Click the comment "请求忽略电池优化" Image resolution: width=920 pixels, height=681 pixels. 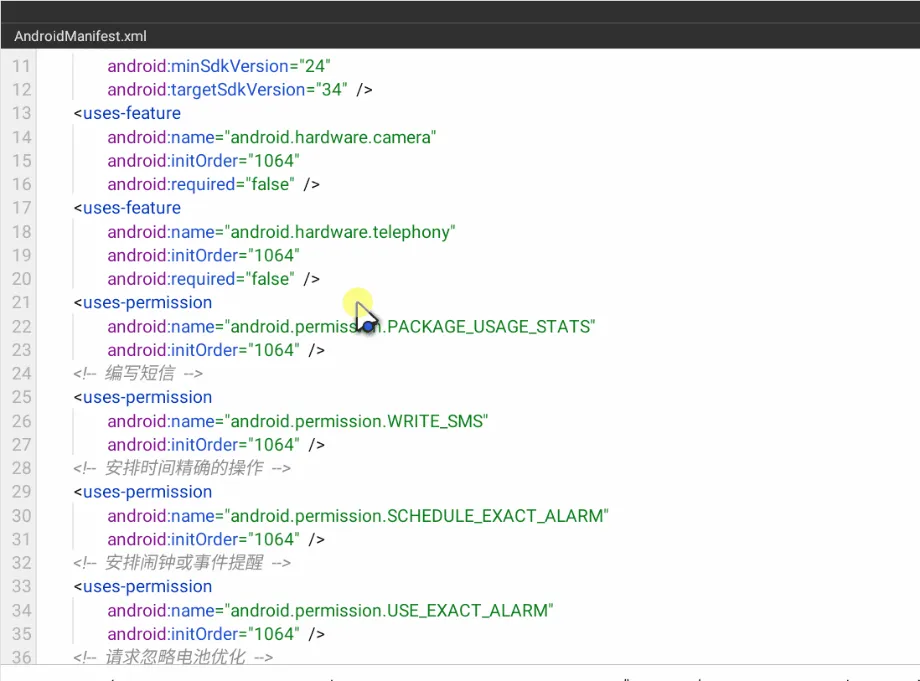click(x=173, y=657)
